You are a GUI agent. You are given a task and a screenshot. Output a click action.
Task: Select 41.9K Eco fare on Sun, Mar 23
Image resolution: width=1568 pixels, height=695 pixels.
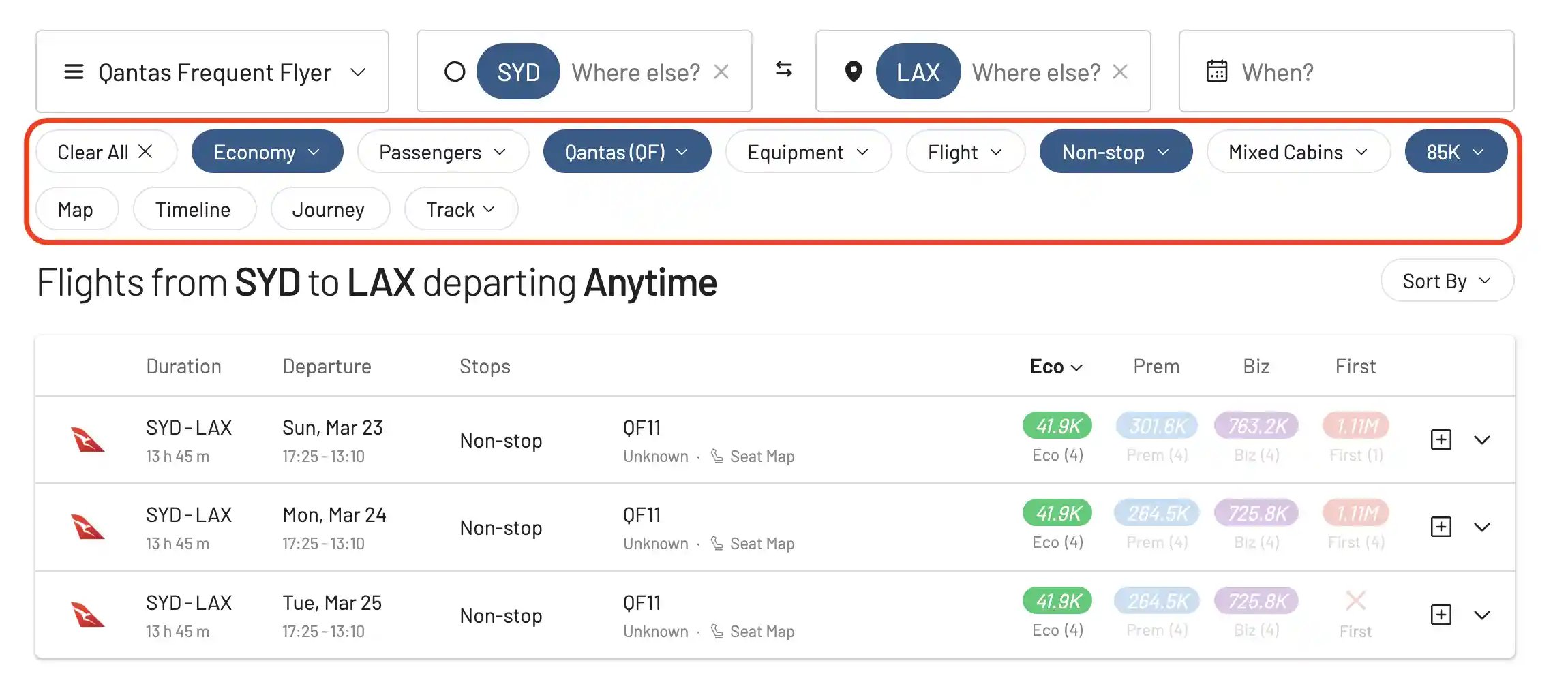coord(1057,426)
